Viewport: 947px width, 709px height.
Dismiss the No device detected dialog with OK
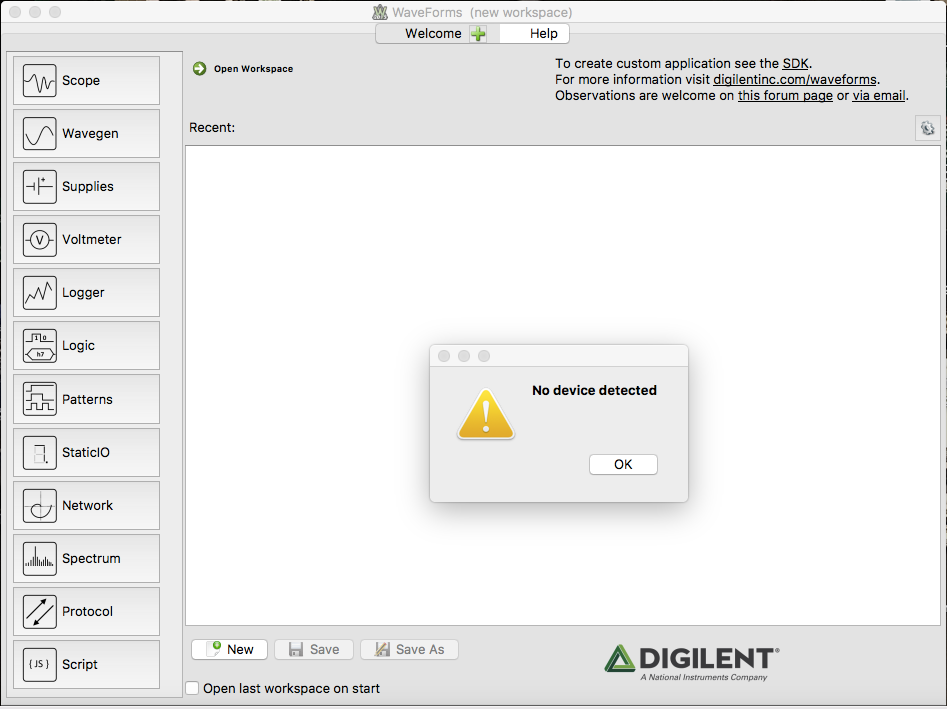tap(623, 464)
